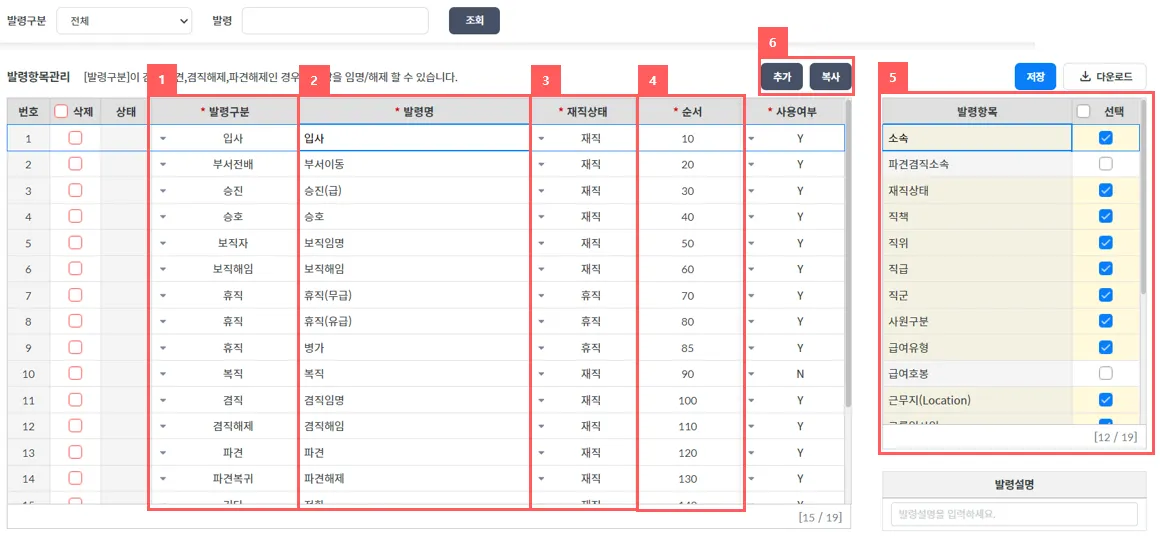This screenshot has width=1160, height=536.
Task: Expand the 발령구분 전체 filter combo box
Action: click(x=124, y=20)
